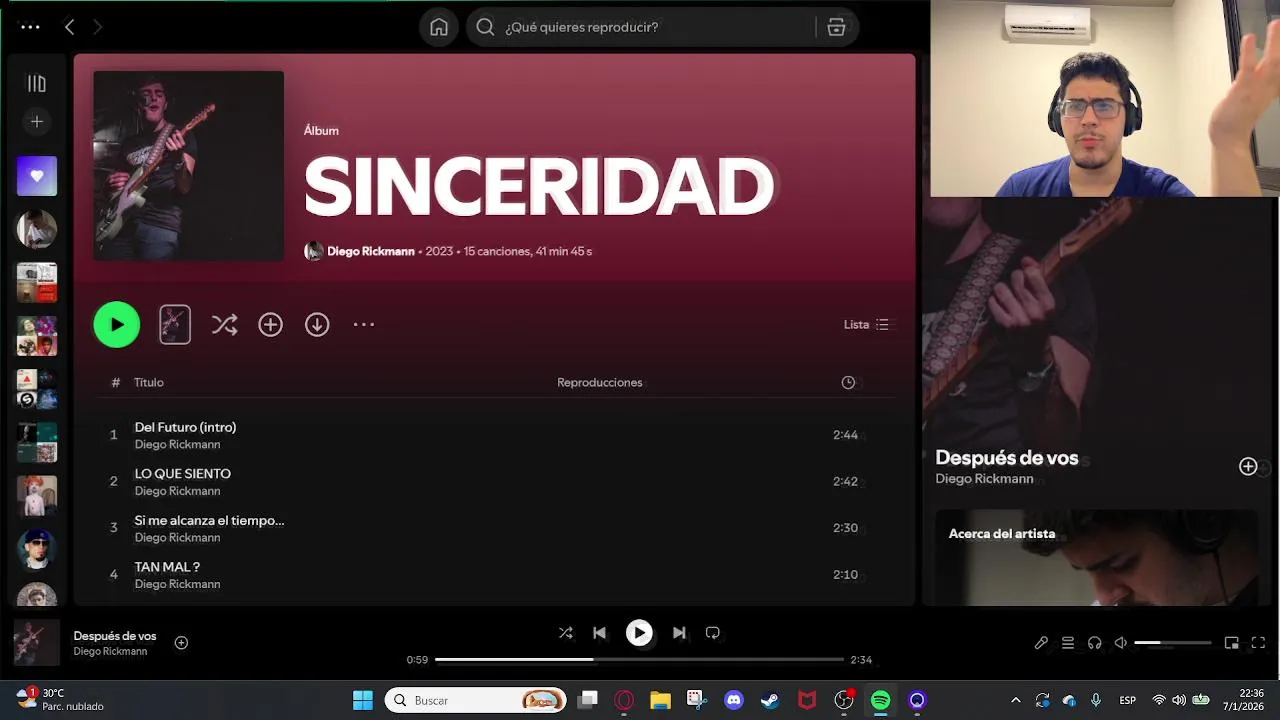Download the SINCERIDAD album
1280x720 pixels.
pos(317,325)
